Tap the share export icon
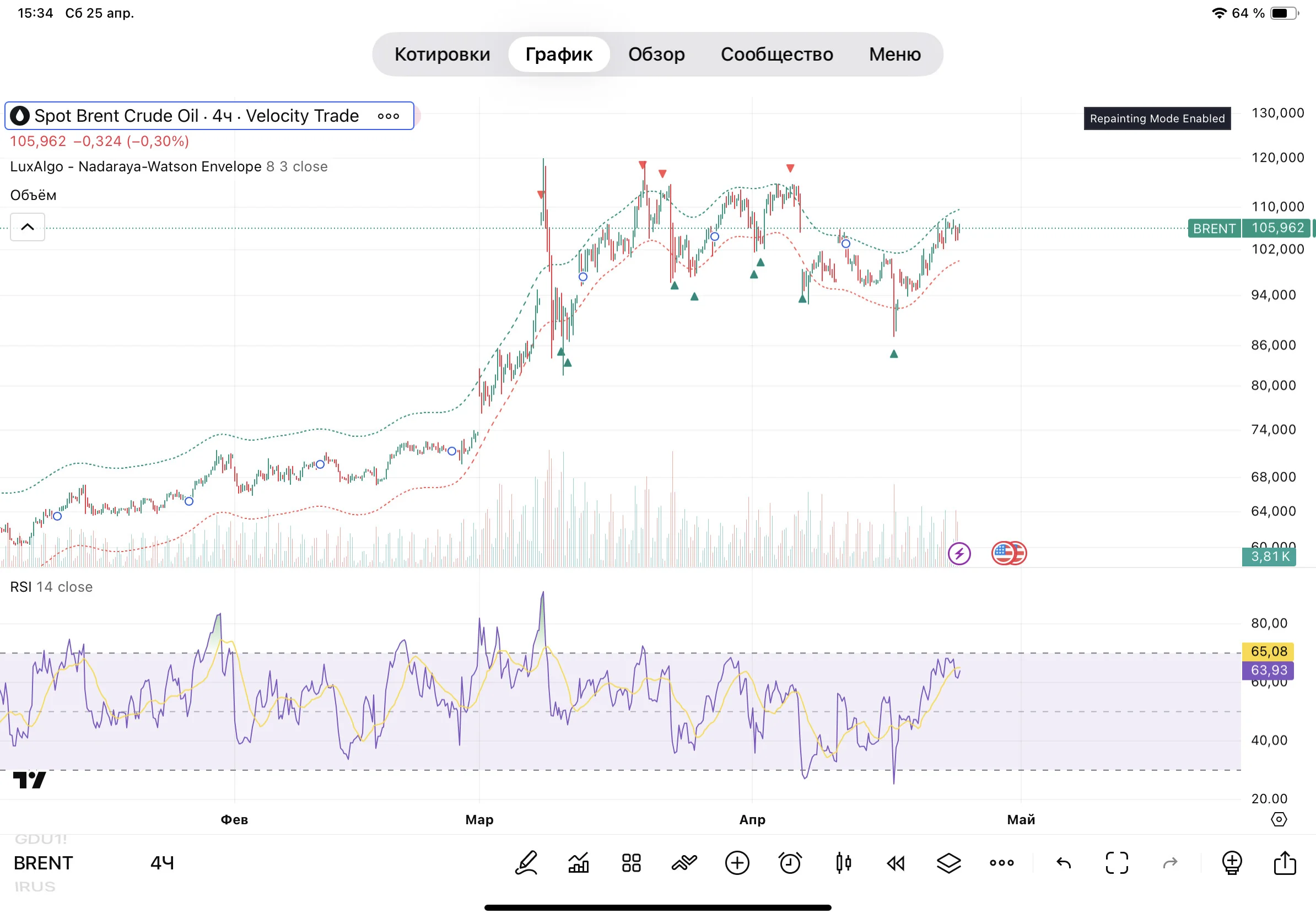The image size is (1316, 919). tap(1285, 862)
